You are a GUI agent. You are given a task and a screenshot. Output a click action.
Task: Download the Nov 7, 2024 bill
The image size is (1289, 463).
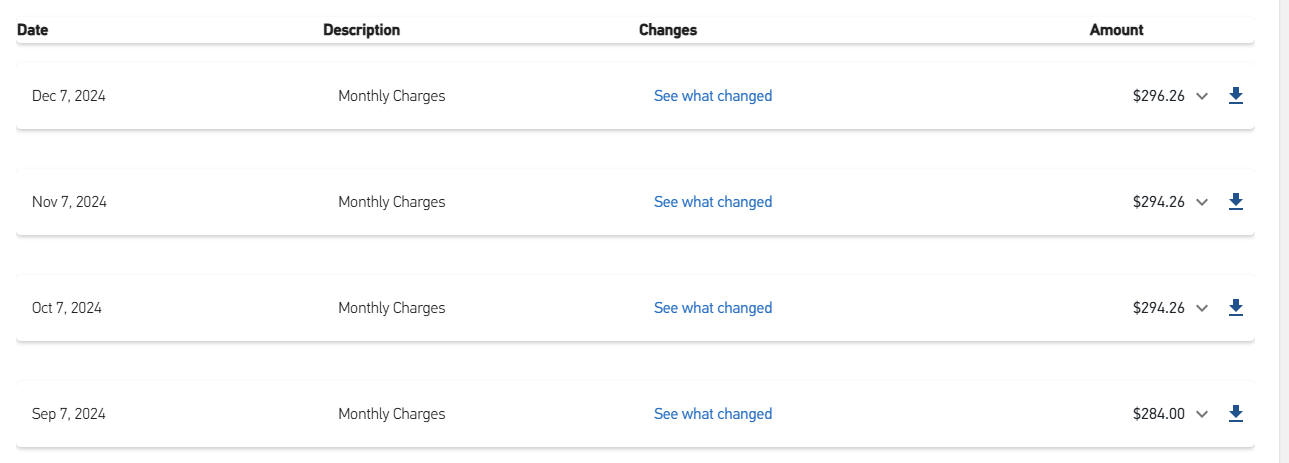click(x=1235, y=202)
